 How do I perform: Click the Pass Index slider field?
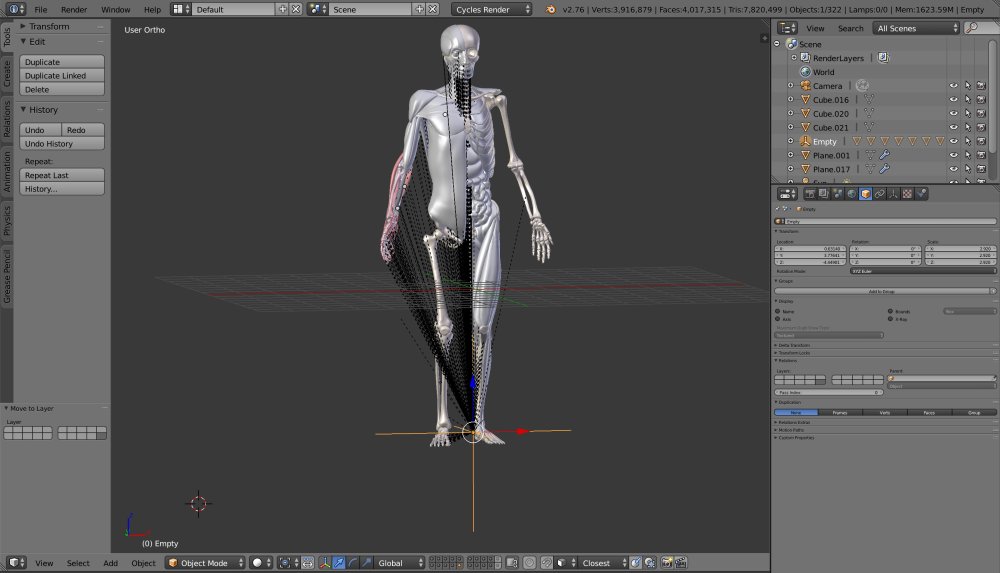[x=828, y=392]
